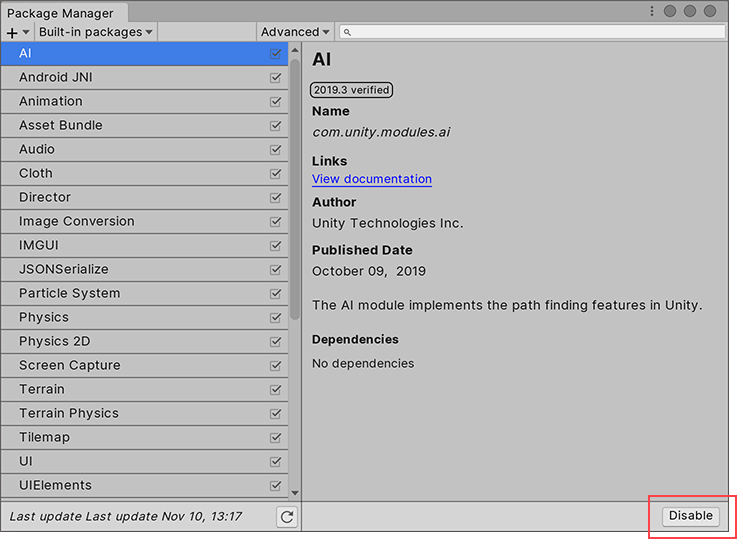Select the Cloth package
The width and height of the screenshot is (743, 548).
click(x=144, y=174)
